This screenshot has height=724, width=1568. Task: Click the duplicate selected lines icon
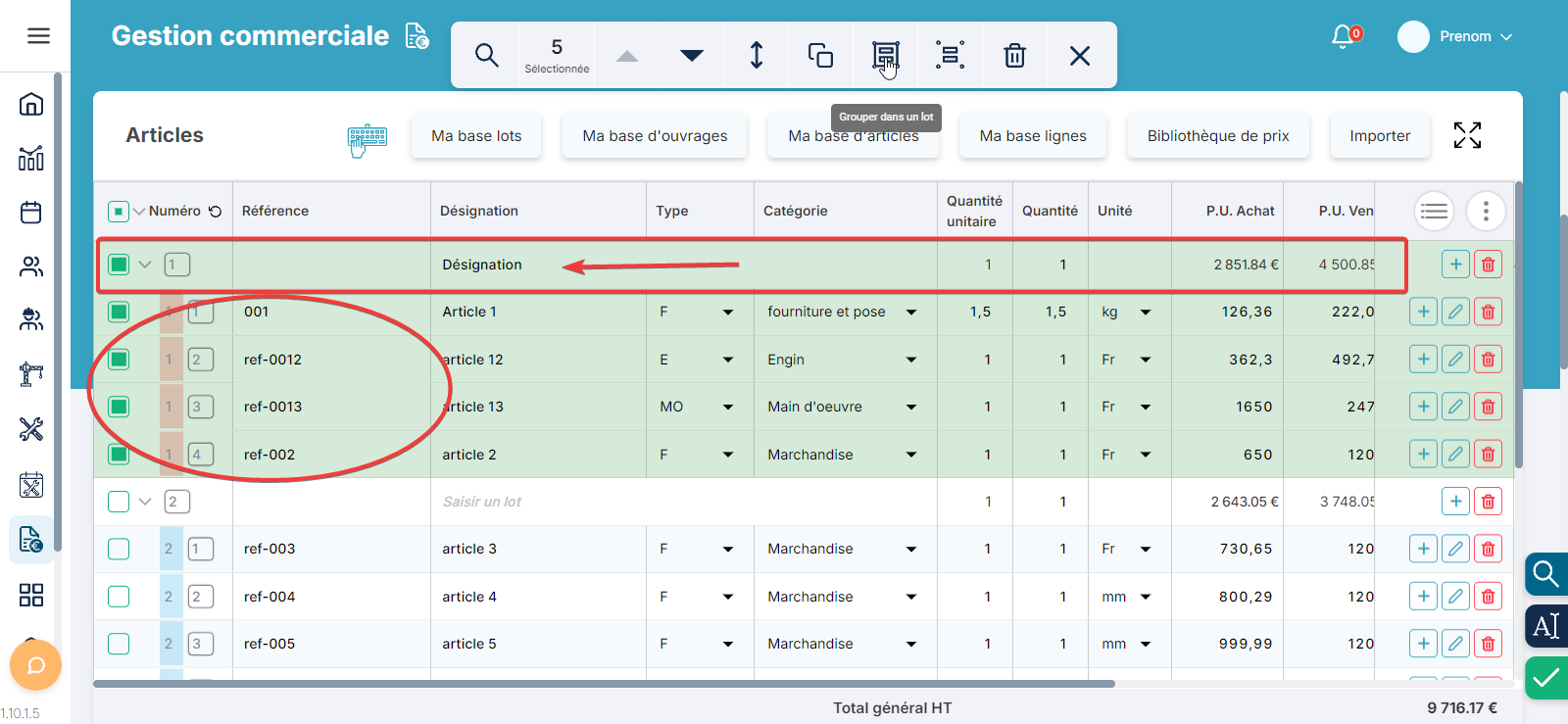820,55
